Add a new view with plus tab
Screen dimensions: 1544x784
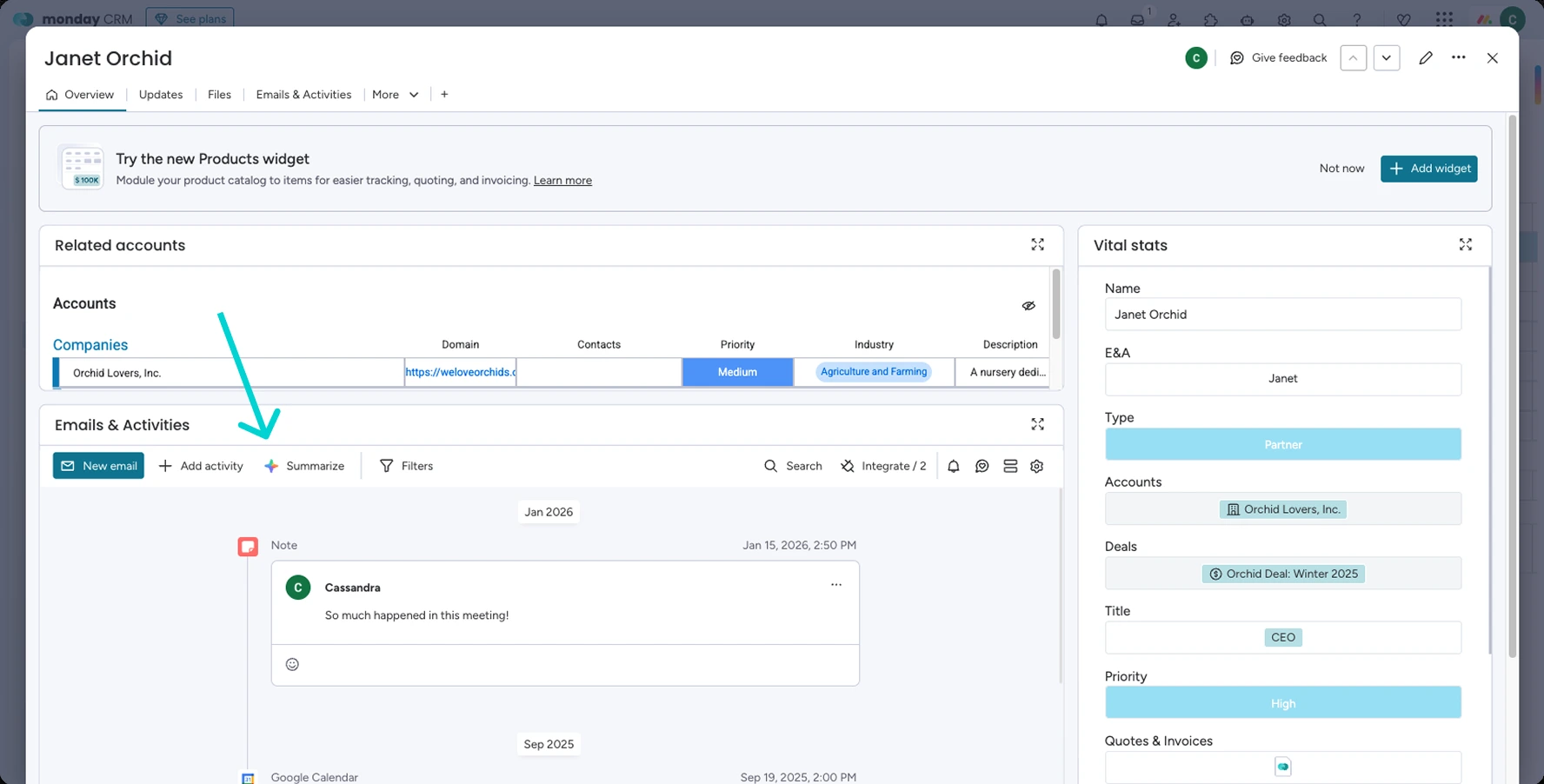tap(444, 95)
